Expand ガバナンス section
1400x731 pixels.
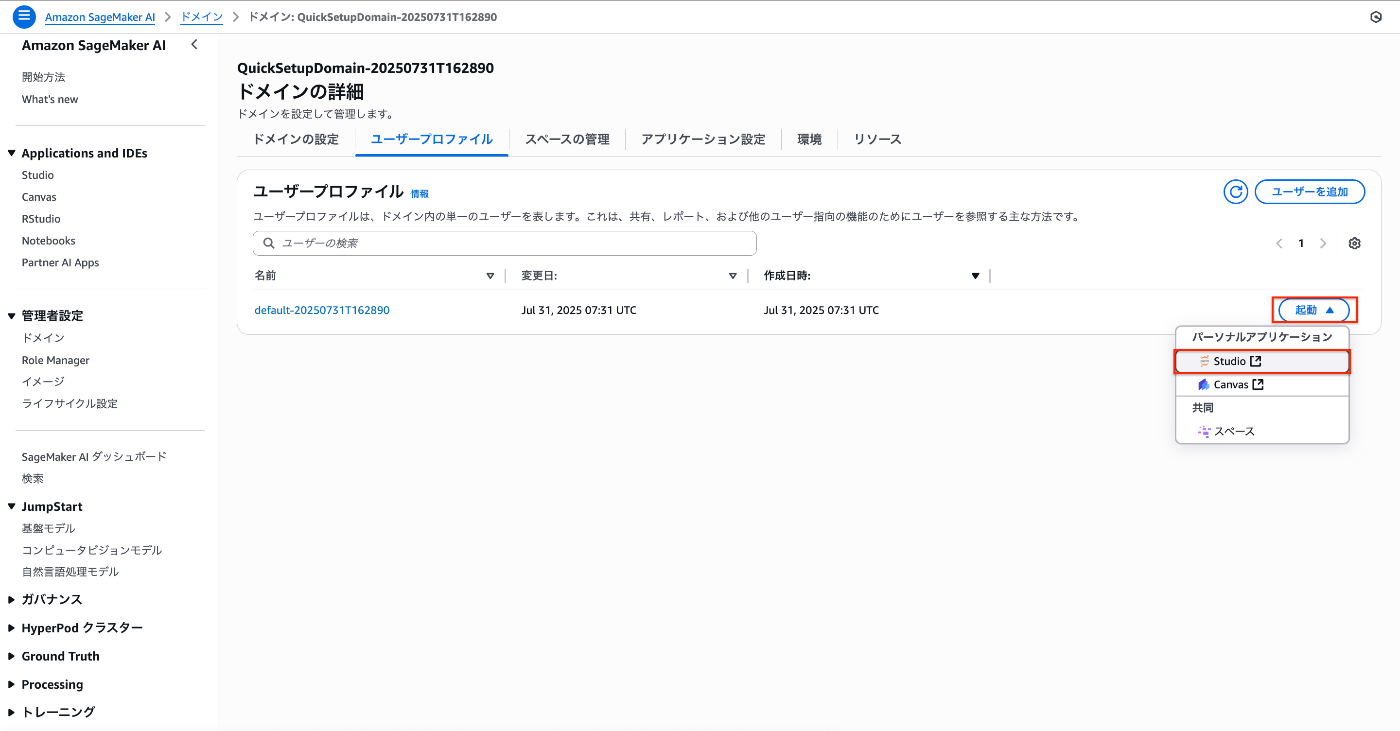(x=12, y=600)
